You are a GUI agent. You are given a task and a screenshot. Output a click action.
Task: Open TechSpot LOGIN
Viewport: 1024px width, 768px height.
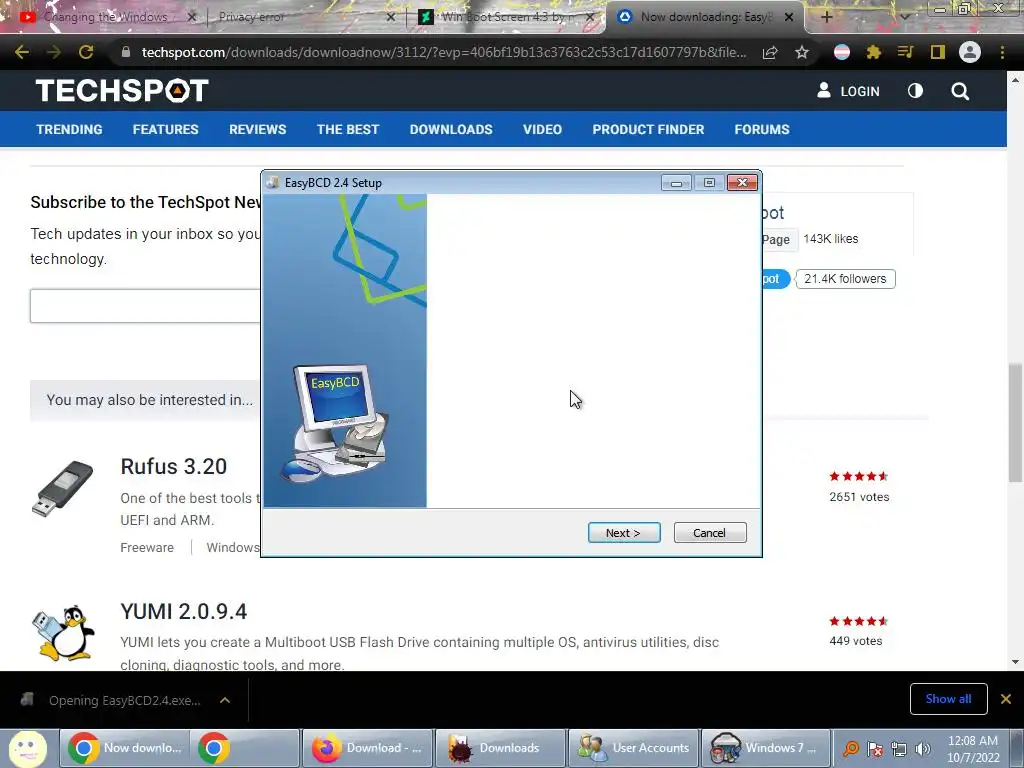848,91
